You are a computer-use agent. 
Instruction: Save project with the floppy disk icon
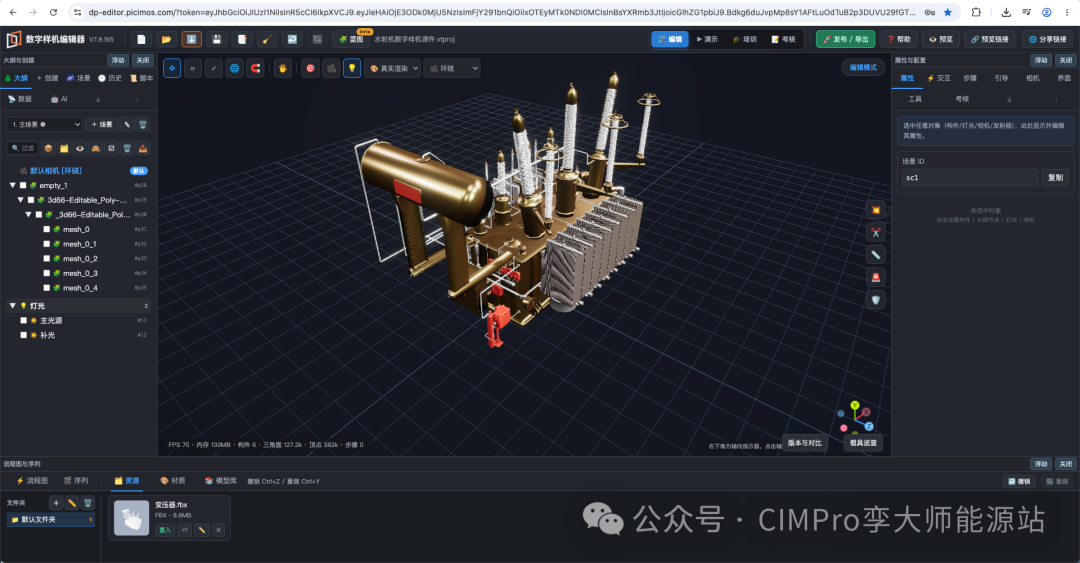216,39
